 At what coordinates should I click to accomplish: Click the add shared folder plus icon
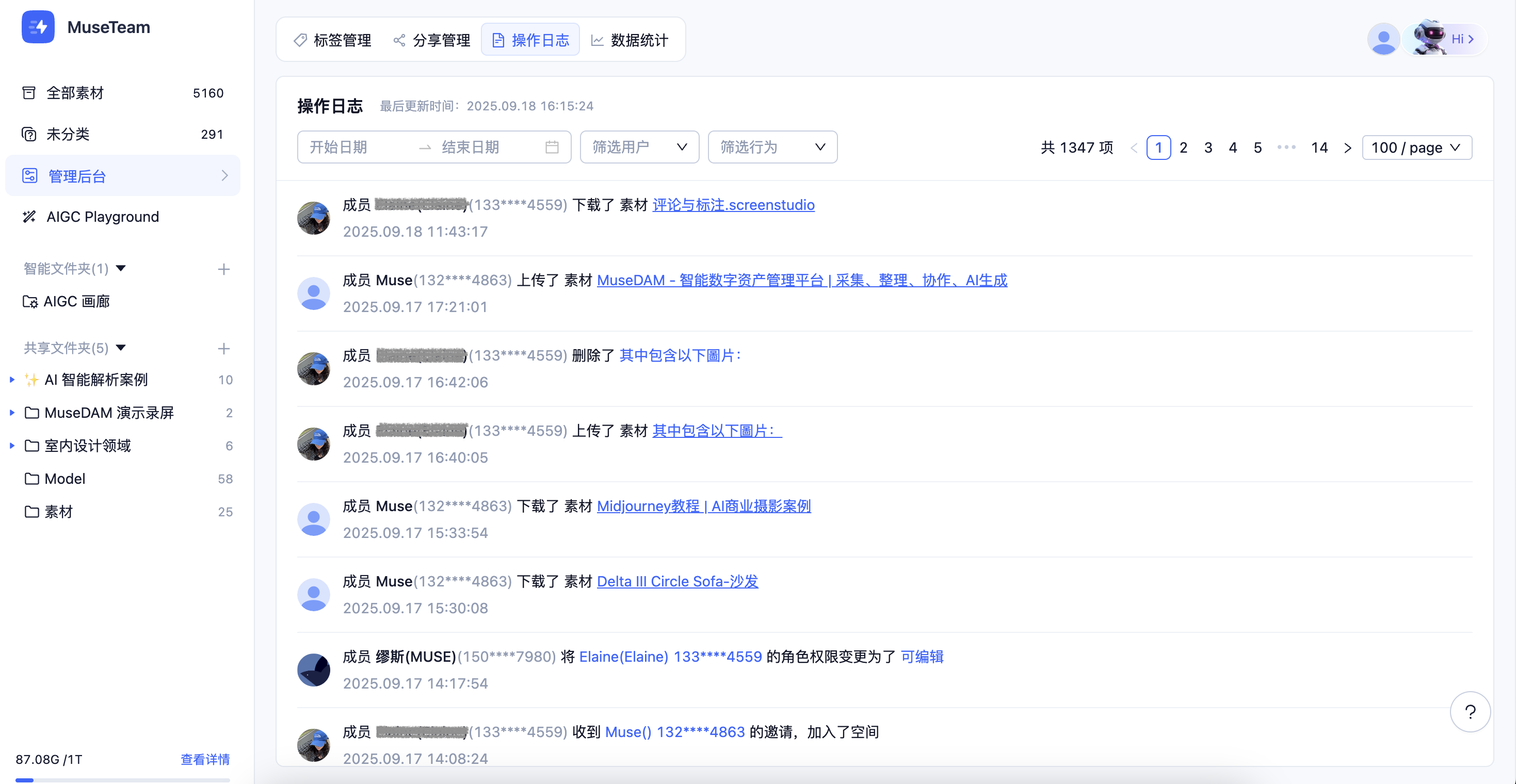point(223,349)
